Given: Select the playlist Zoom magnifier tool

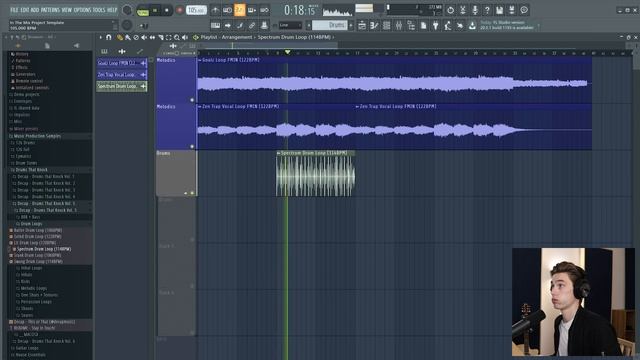Looking at the screenshot, I should click(177, 37).
